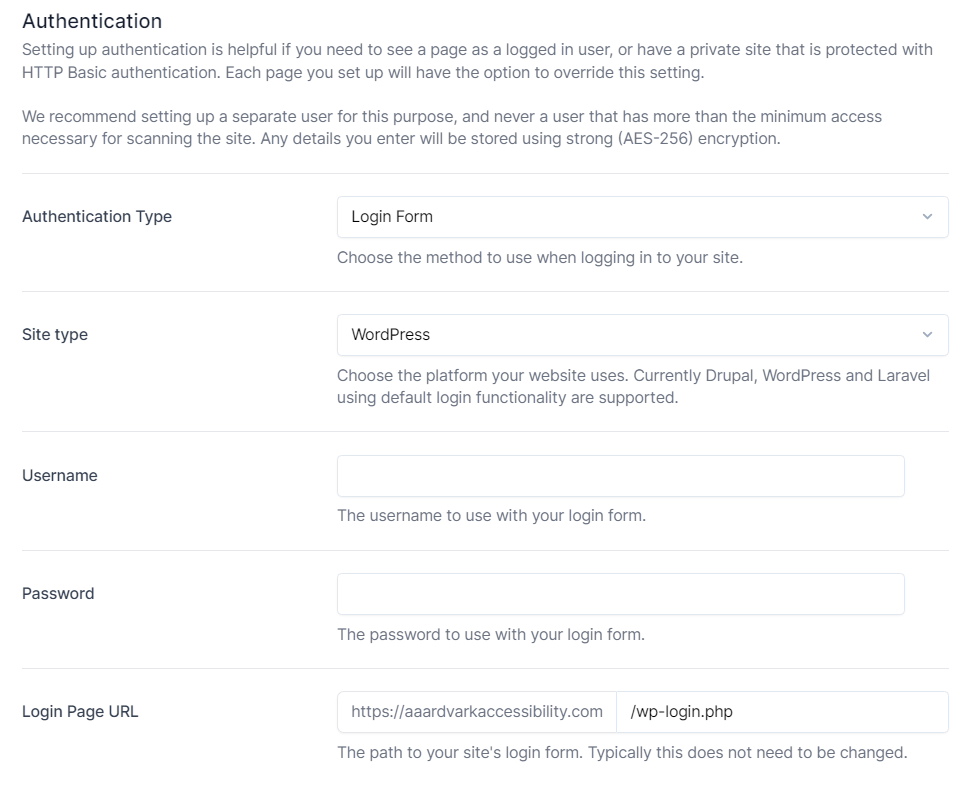
Task: Click the Authentication Type label
Action: [97, 217]
